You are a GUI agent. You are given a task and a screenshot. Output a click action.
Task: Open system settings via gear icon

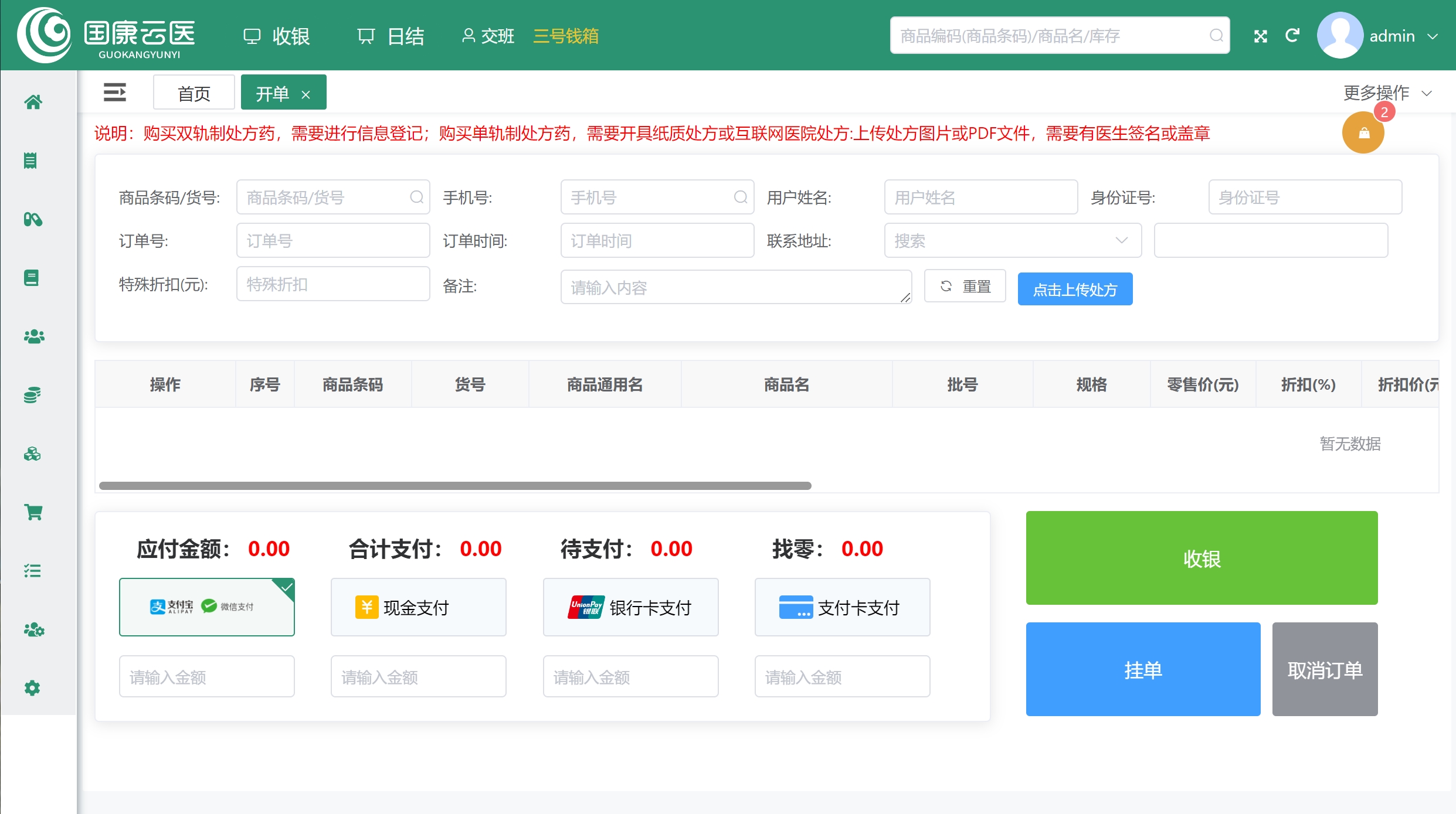[x=33, y=688]
